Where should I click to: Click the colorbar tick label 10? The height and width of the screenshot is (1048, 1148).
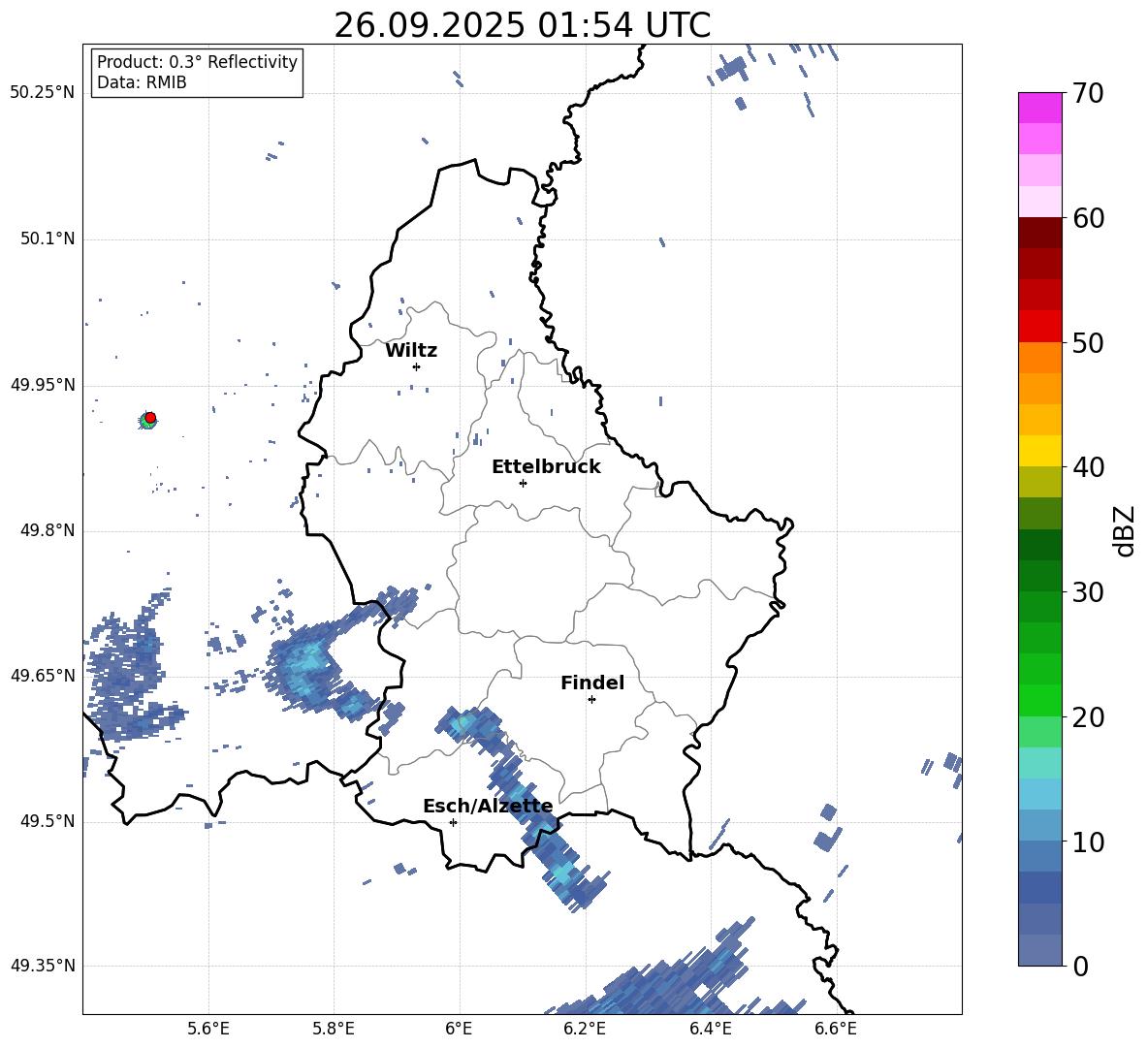(1088, 842)
